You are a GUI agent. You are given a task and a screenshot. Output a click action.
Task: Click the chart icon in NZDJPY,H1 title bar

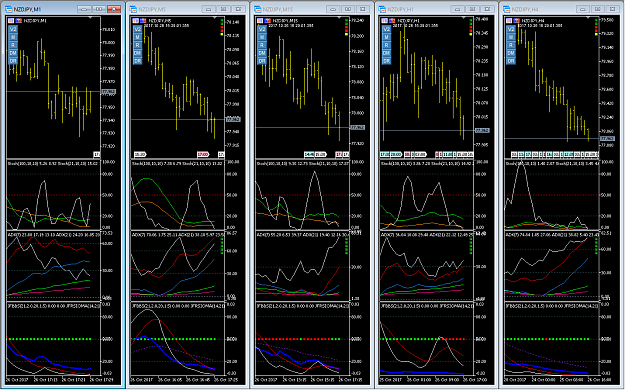click(382, 9)
